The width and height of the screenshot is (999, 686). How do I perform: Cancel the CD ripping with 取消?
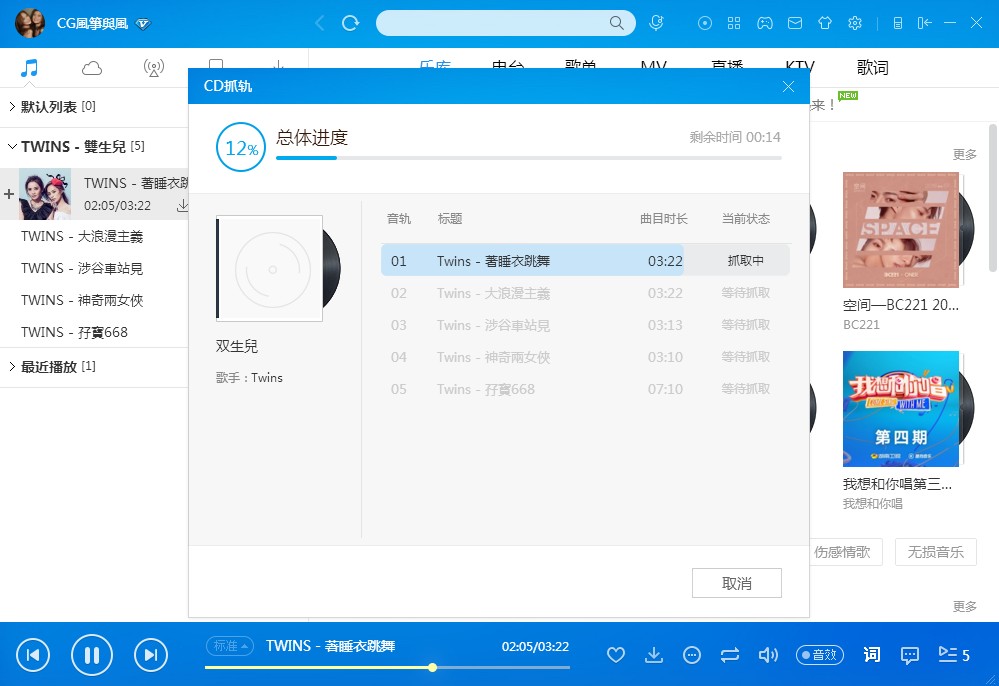(x=737, y=583)
